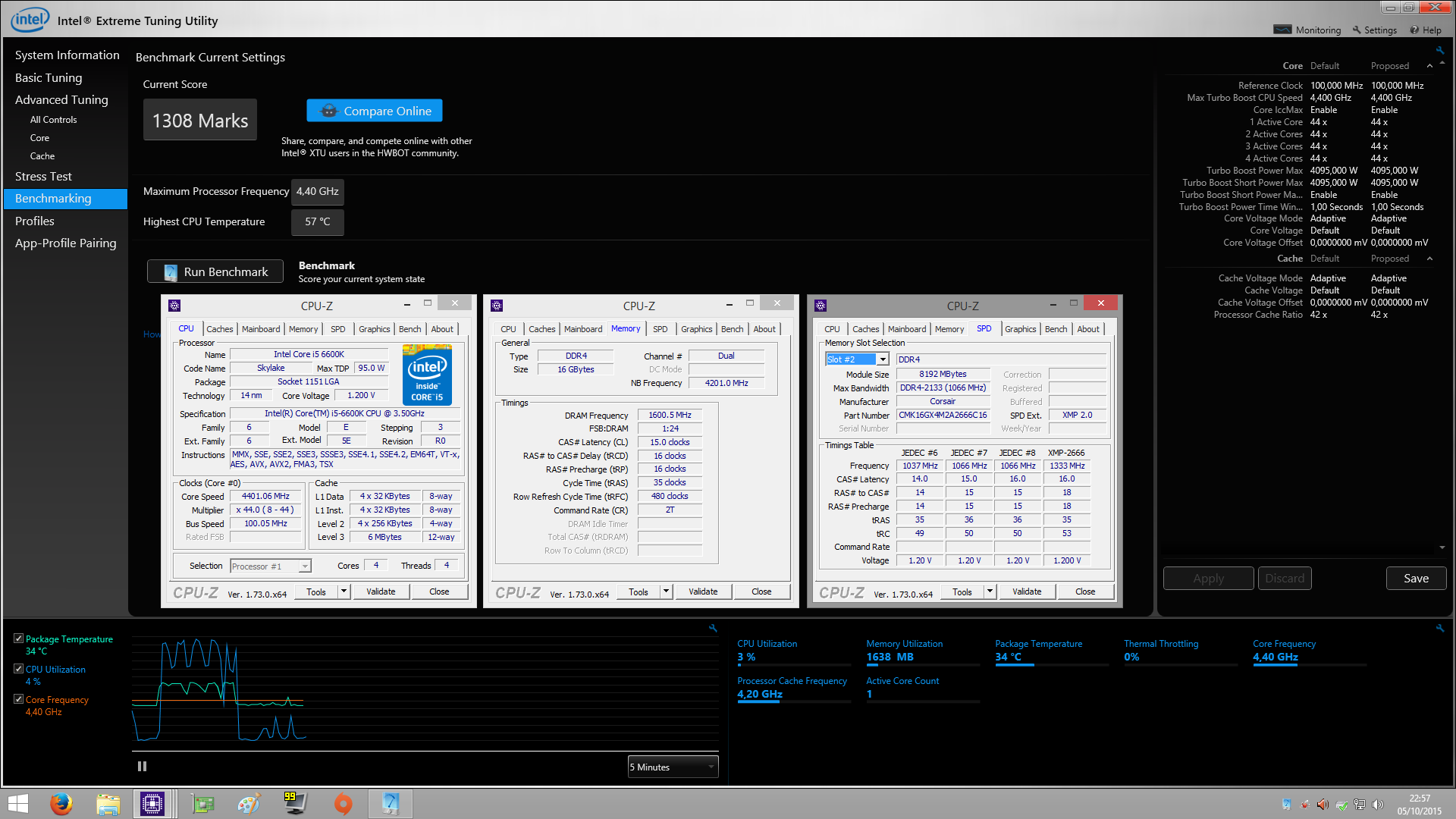
Task: Click CPU-Z chip icon in Memory window title
Action: (x=497, y=306)
